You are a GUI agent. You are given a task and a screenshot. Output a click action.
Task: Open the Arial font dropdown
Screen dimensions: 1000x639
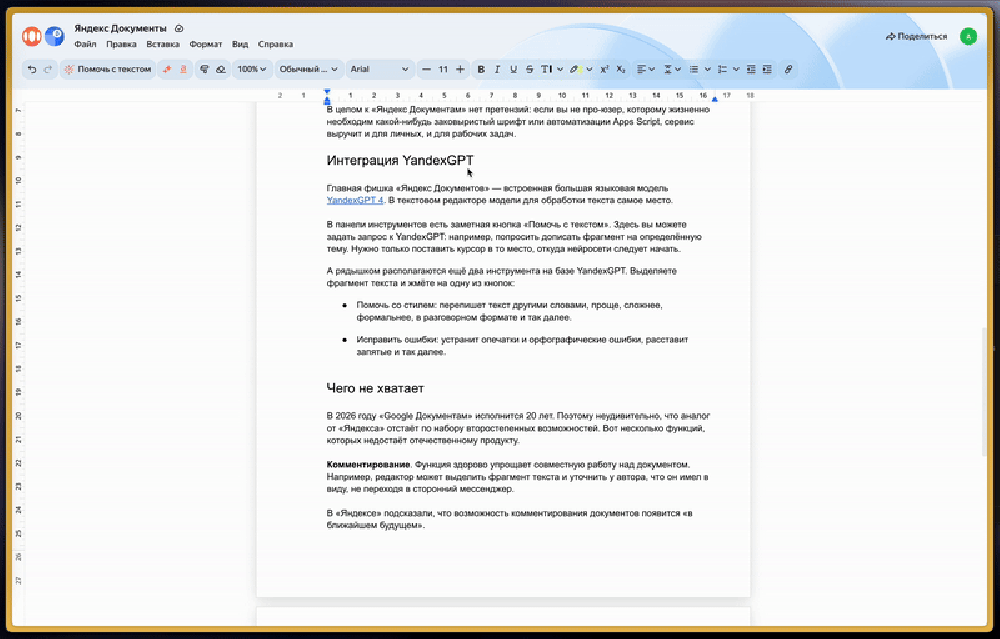pyautogui.click(x=379, y=70)
